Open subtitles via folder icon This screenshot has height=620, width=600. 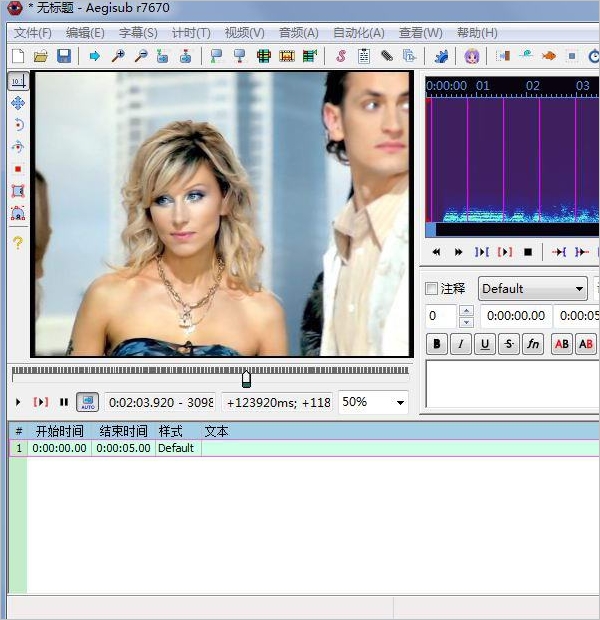click(41, 56)
